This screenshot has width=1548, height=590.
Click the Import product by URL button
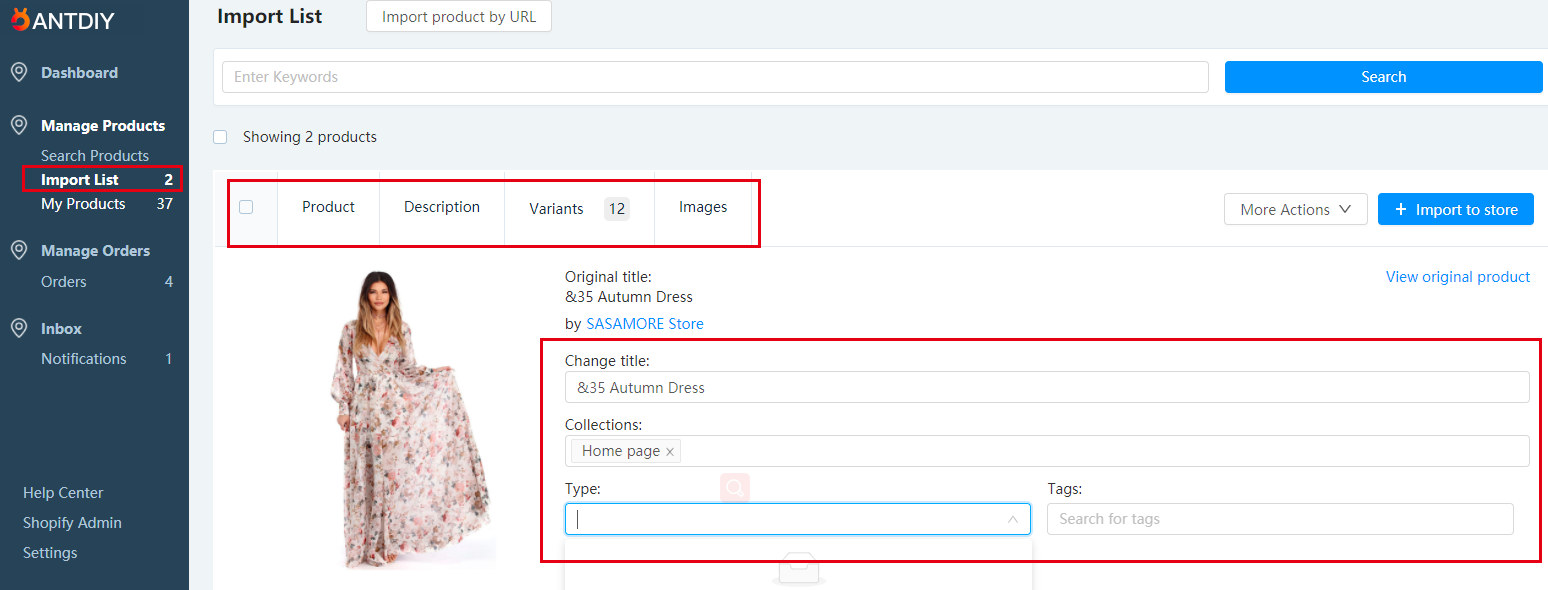point(459,17)
